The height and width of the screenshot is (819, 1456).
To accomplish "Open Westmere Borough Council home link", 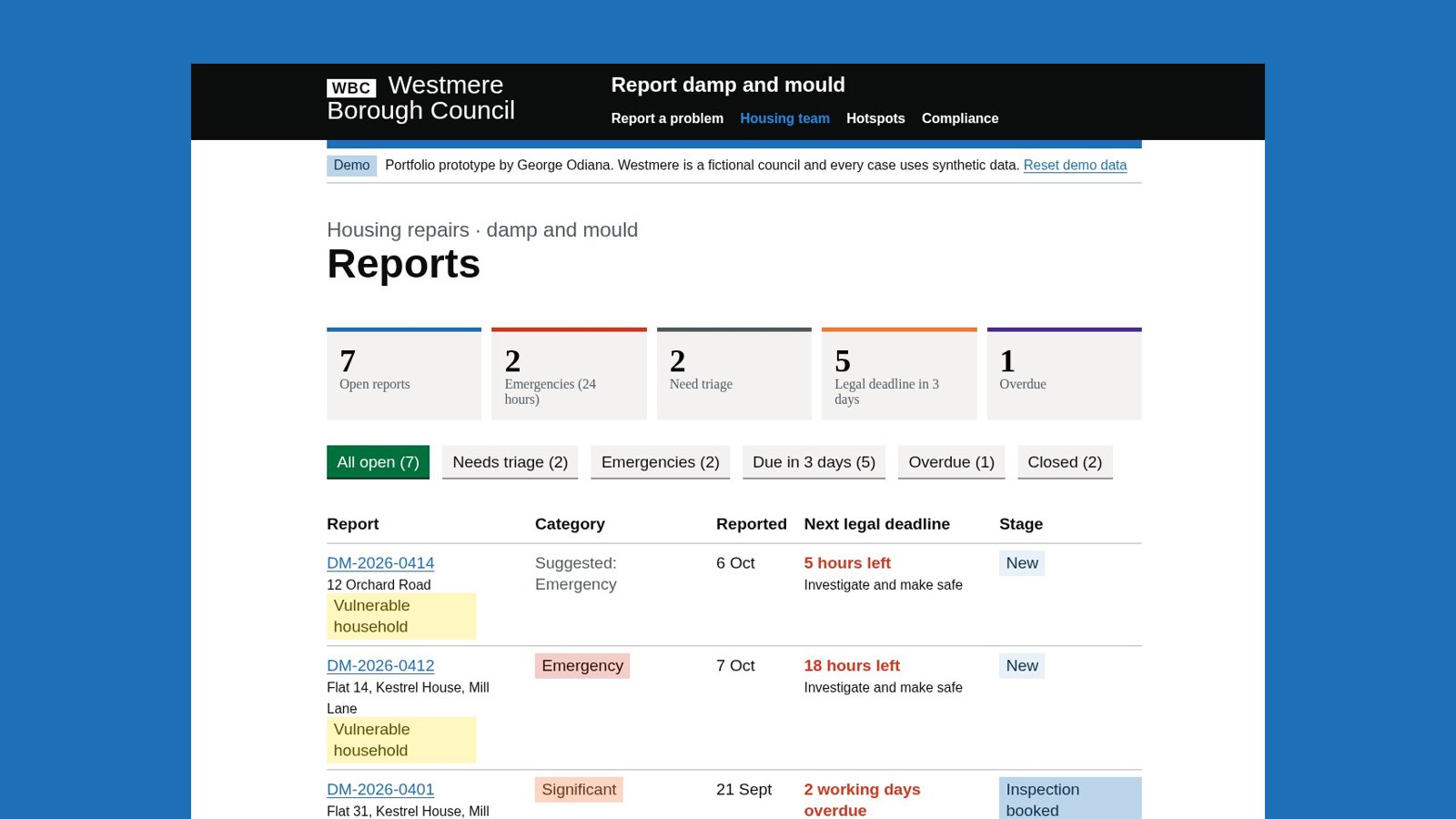I will pos(420,97).
